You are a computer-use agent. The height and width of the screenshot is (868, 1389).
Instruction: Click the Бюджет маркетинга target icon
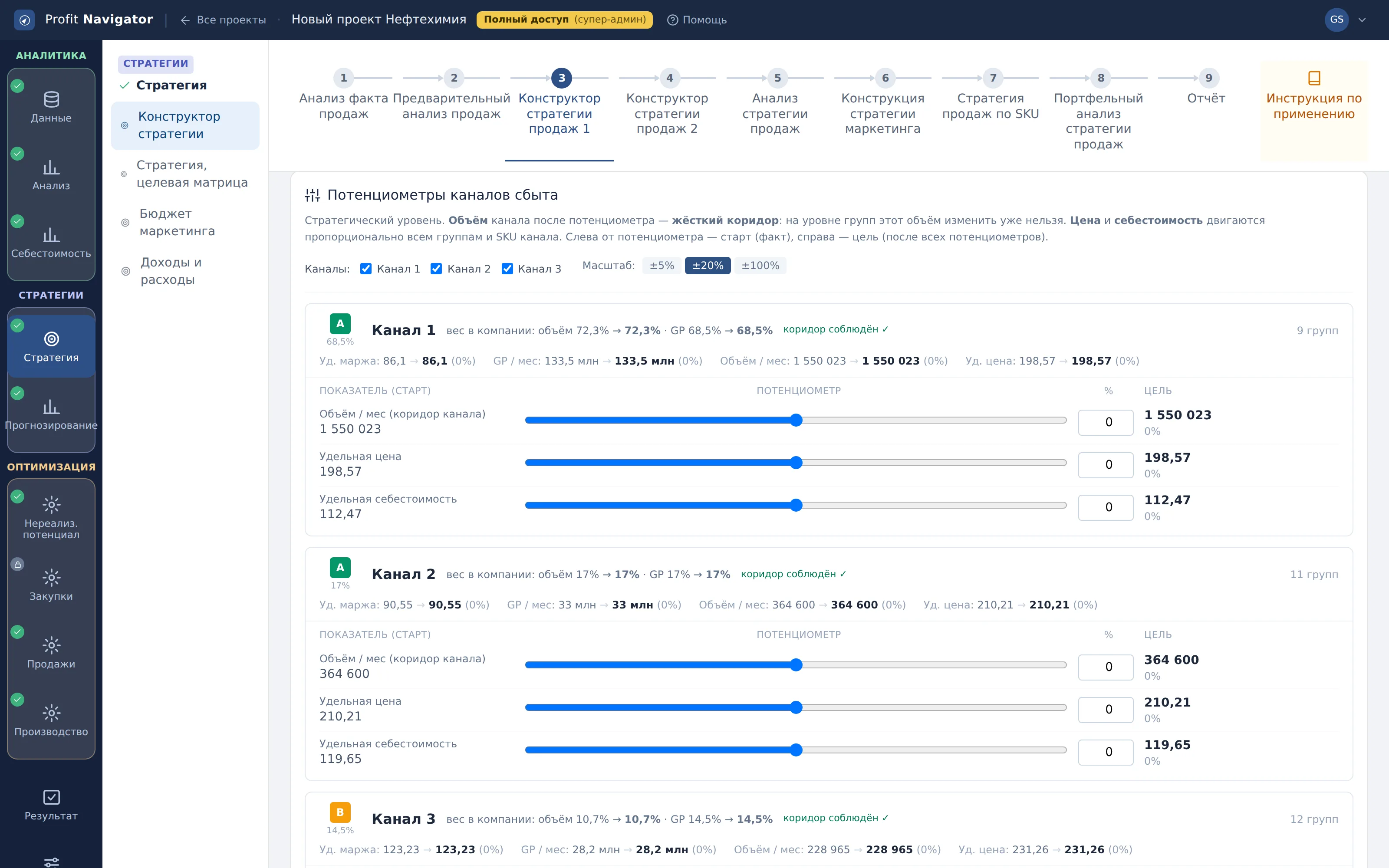click(125, 223)
